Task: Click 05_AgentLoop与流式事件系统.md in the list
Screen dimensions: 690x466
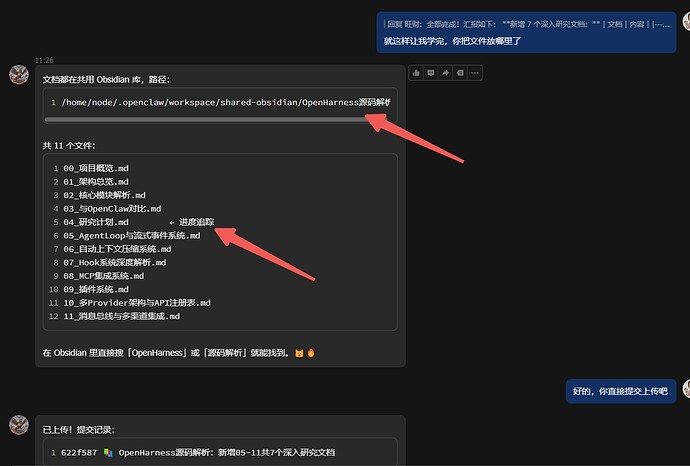Action: (x=132, y=236)
